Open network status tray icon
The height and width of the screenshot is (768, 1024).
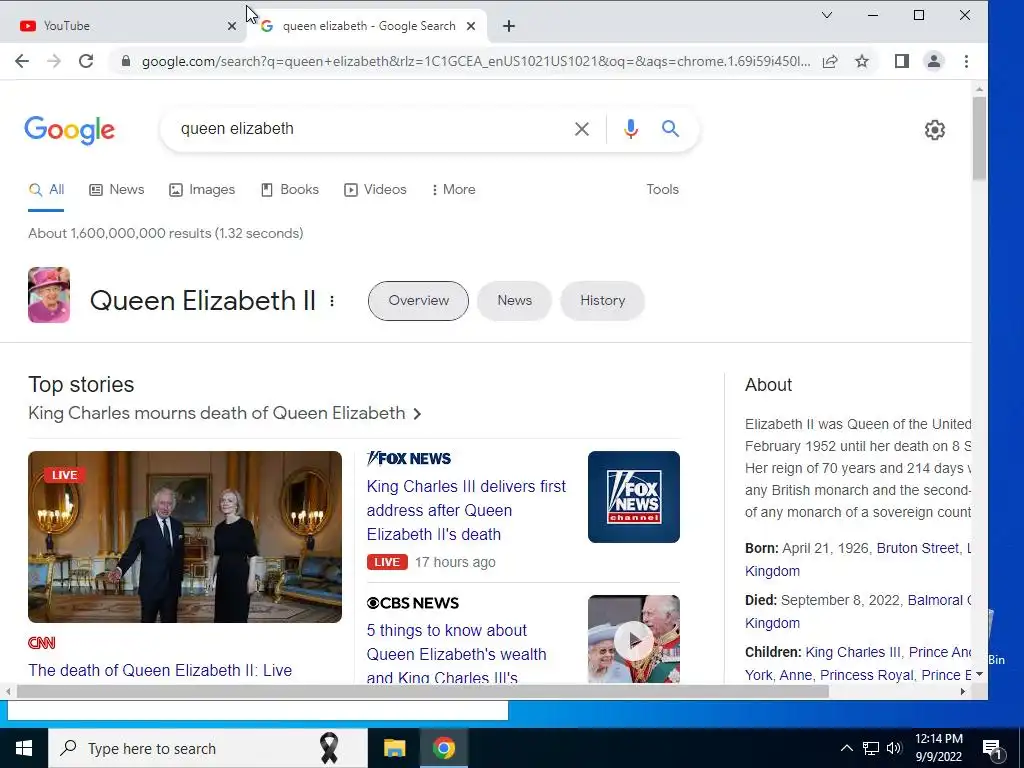click(871, 748)
